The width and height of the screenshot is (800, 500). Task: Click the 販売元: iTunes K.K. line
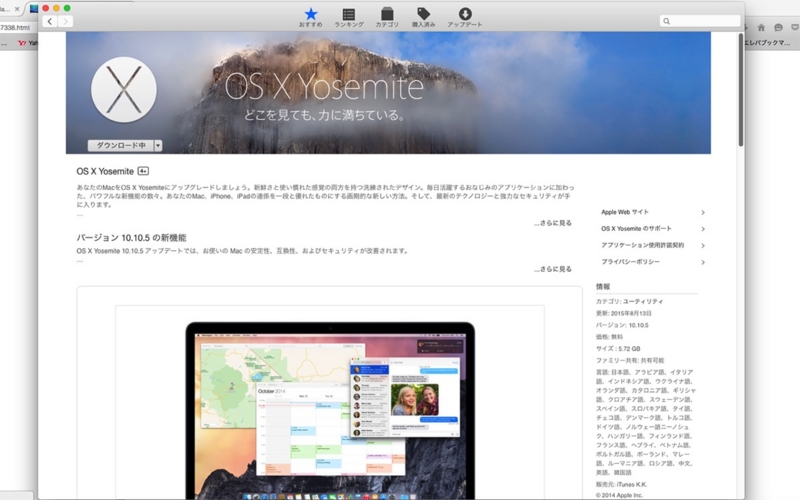pyautogui.click(x=621, y=484)
